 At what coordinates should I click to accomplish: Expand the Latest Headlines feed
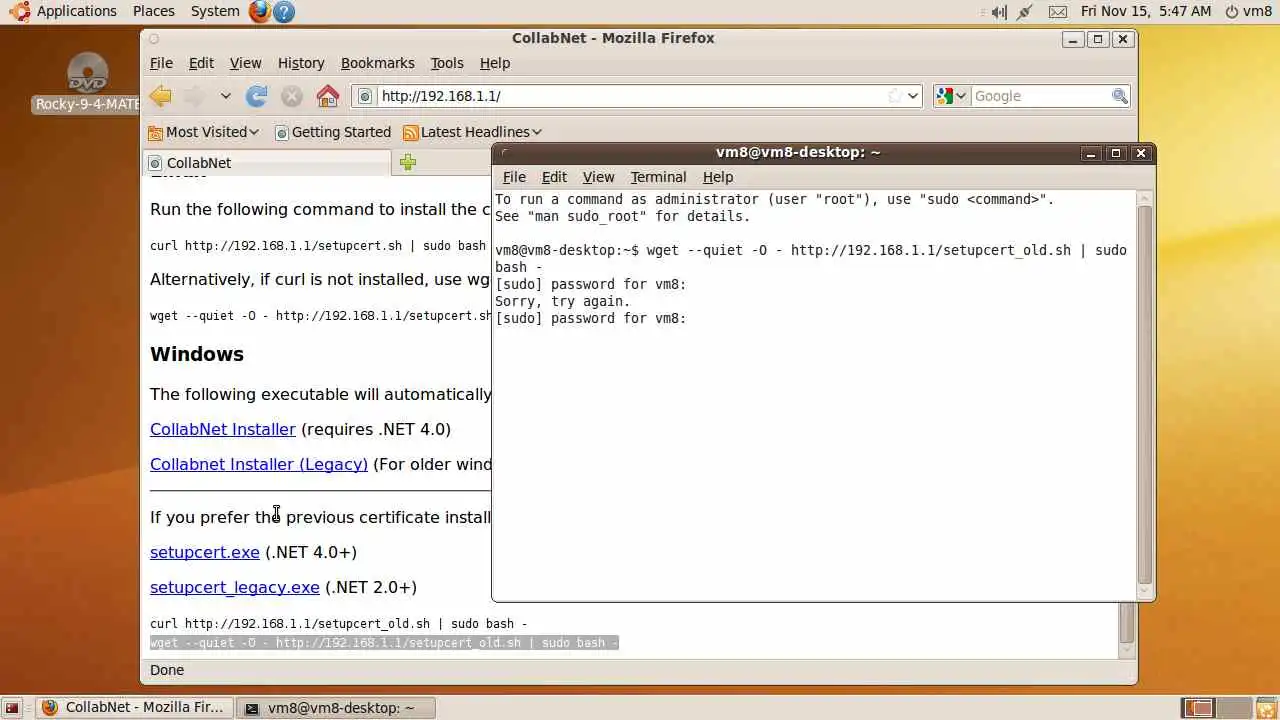click(x=472, y=132)
